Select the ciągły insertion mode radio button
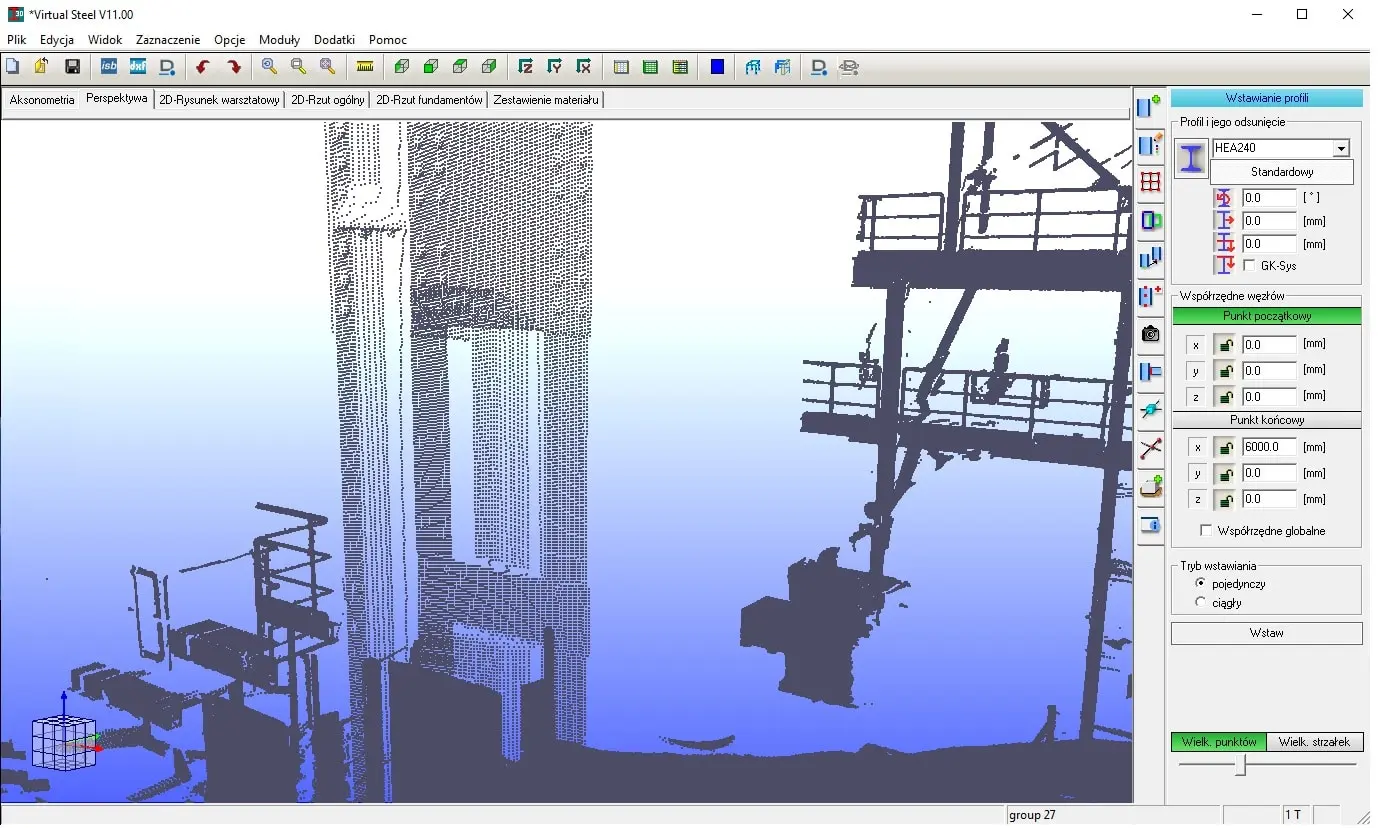Viewport: 1379px width, 828px height. (1201, 603)
